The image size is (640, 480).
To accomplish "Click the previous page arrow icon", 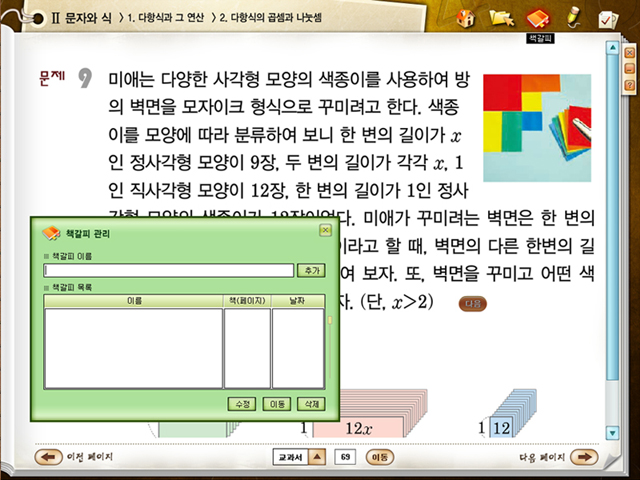I will 48,457.
